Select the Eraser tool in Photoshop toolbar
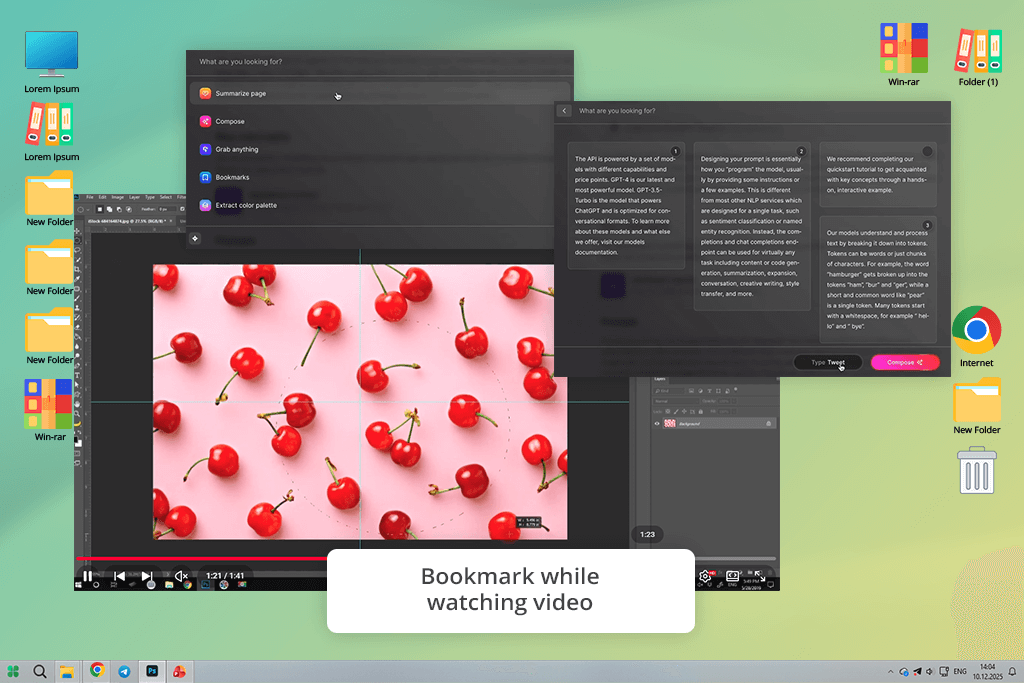 [x=77, y=328]
